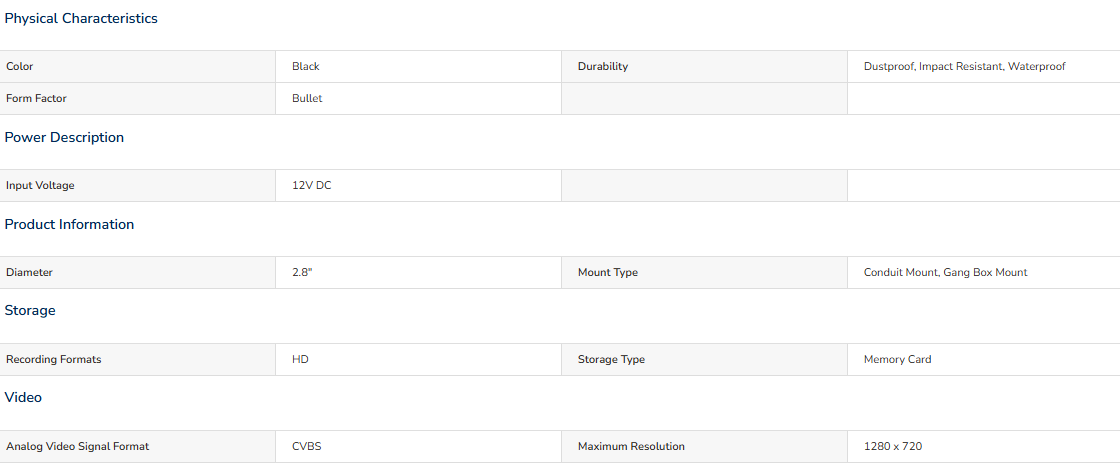Click the Diameter value 2.8"

302,273
